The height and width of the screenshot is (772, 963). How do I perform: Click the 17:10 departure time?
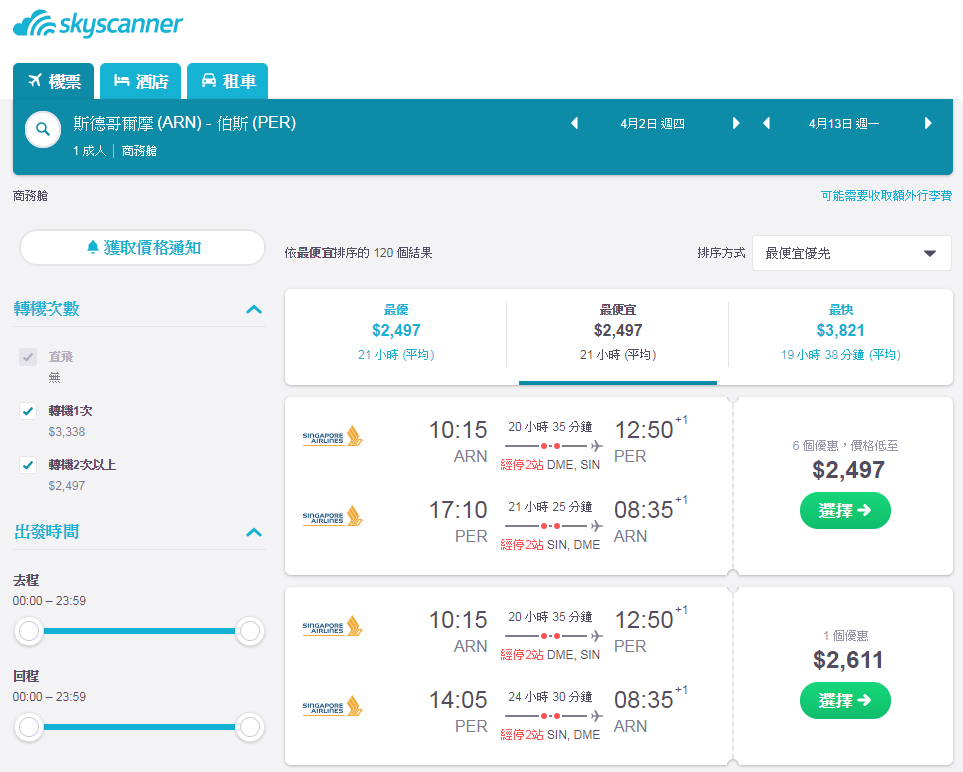coord(458,510)
